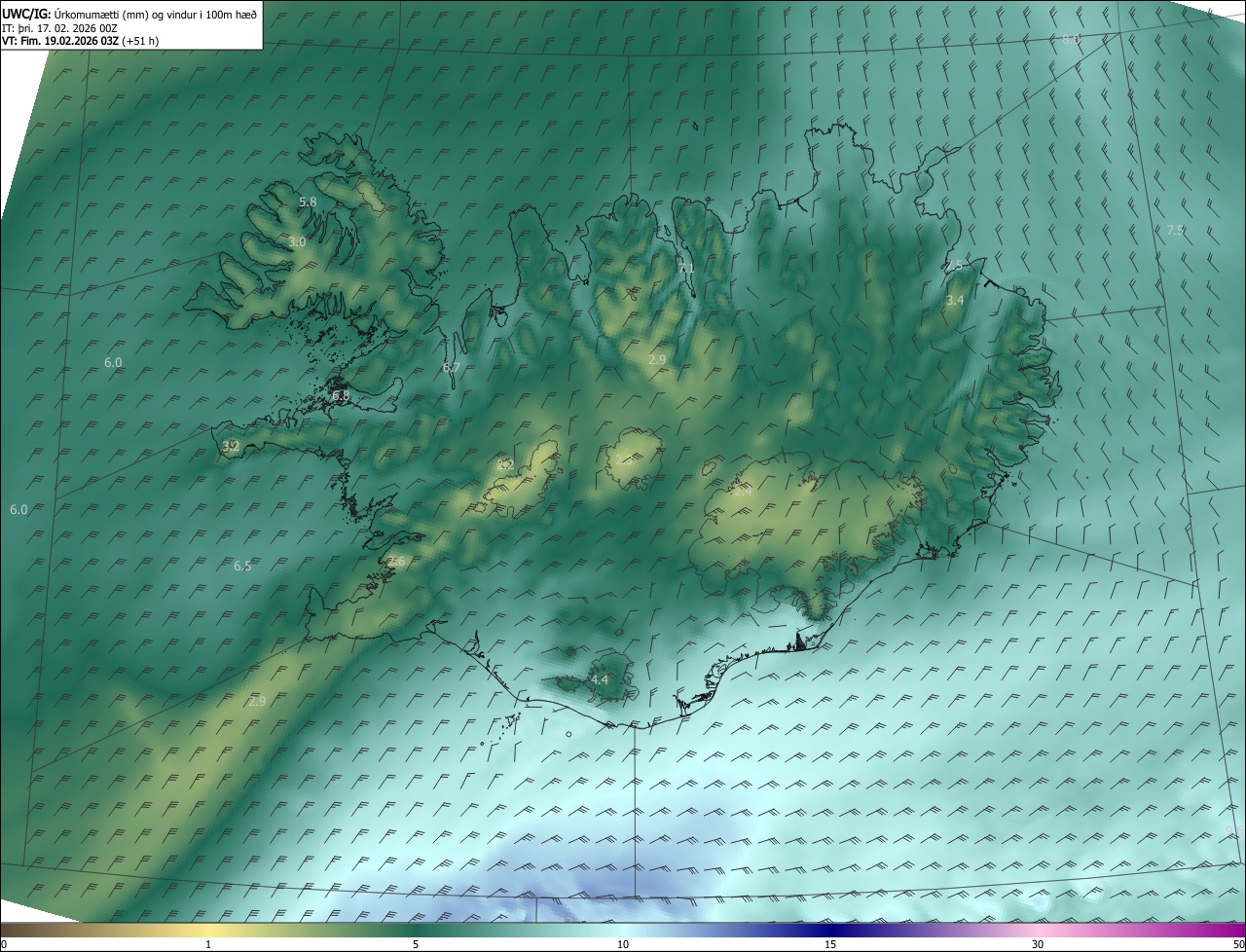Click the 0 tick label on the color scale
This screenshot has height=952, width=1246.
click(4, 945)
